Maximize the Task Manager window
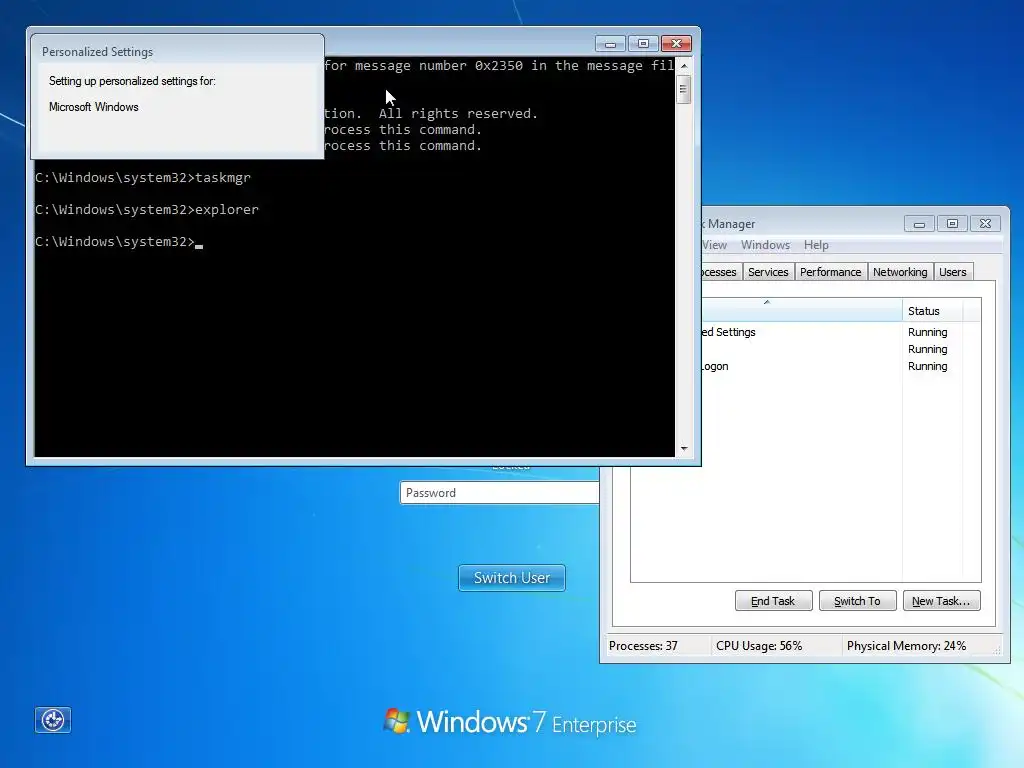1024x768 pixels. tap(952, 224)
